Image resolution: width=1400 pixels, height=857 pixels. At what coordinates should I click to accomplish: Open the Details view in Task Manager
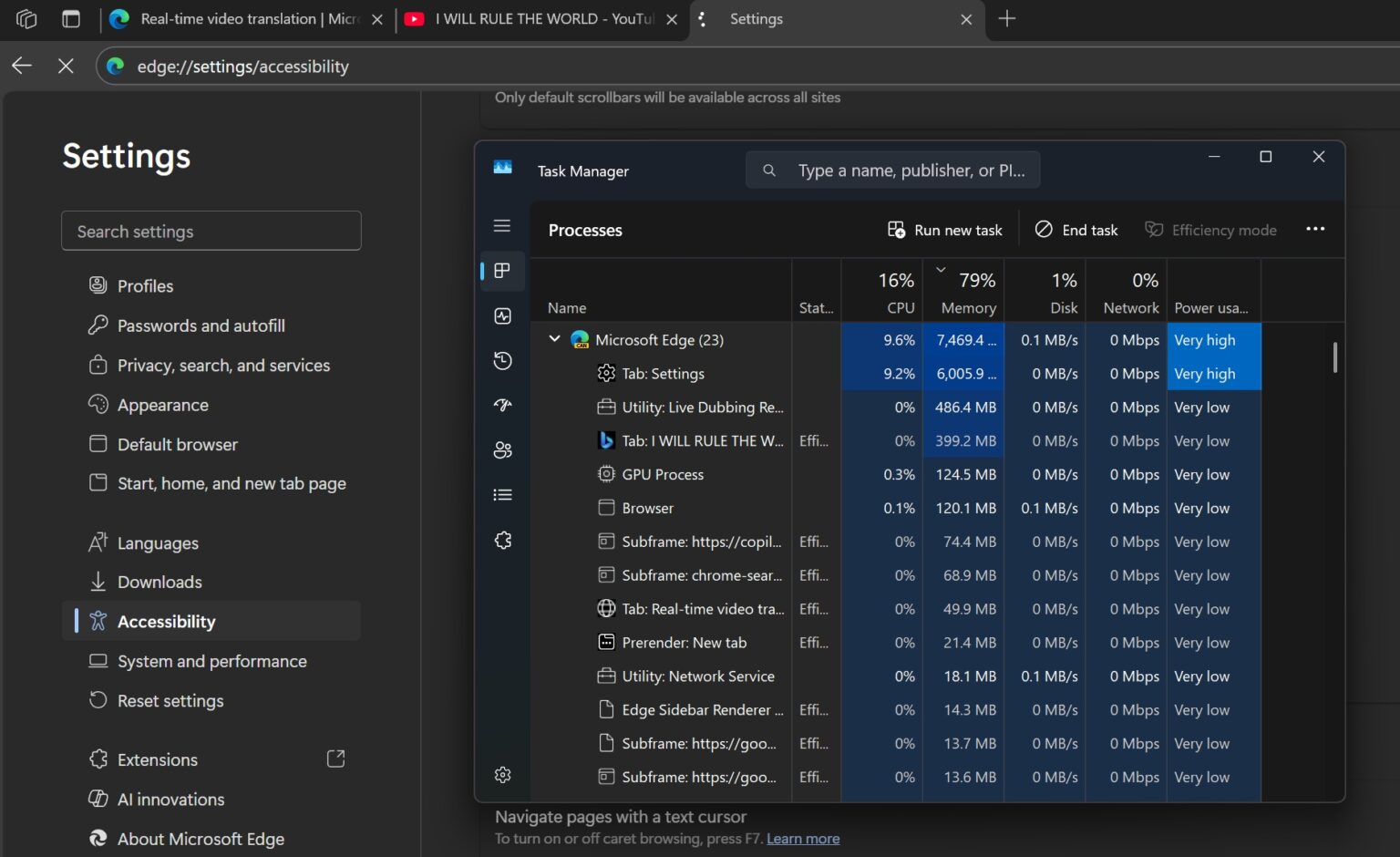point(502,494)
